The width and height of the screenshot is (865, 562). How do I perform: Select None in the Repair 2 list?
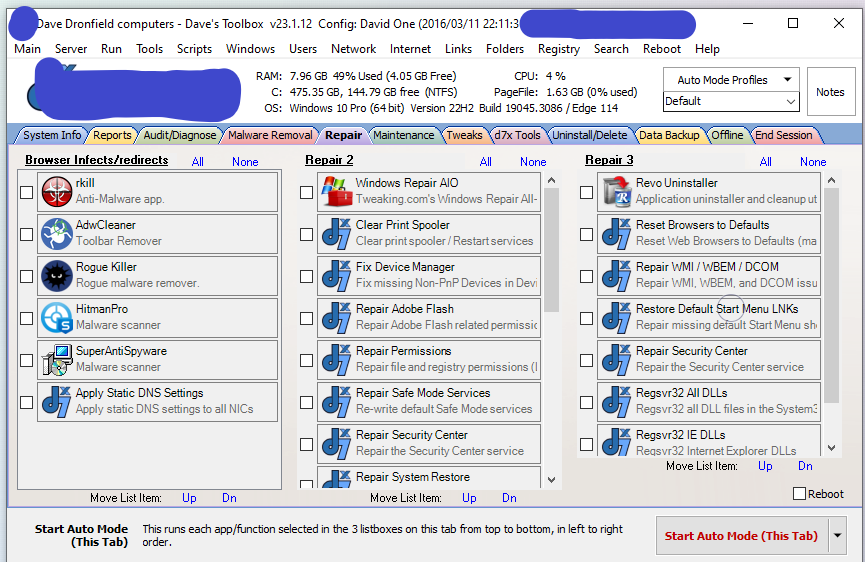click(533, 162)
